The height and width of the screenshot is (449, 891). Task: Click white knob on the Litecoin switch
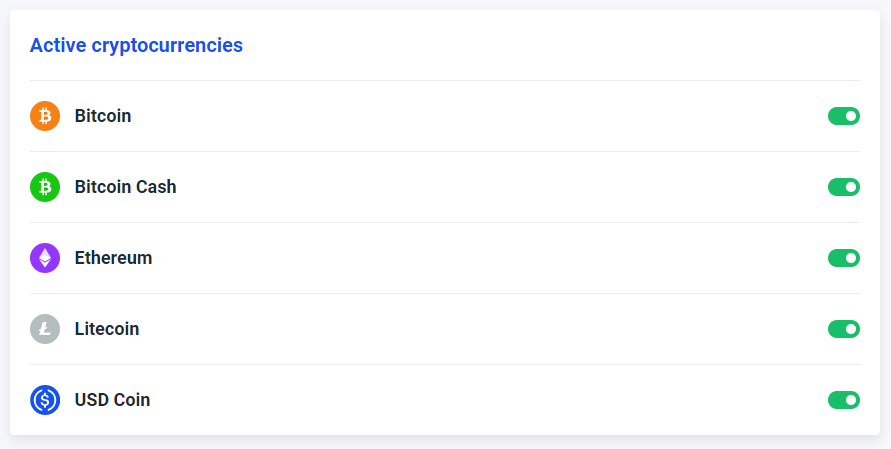(x=851, y=329)
